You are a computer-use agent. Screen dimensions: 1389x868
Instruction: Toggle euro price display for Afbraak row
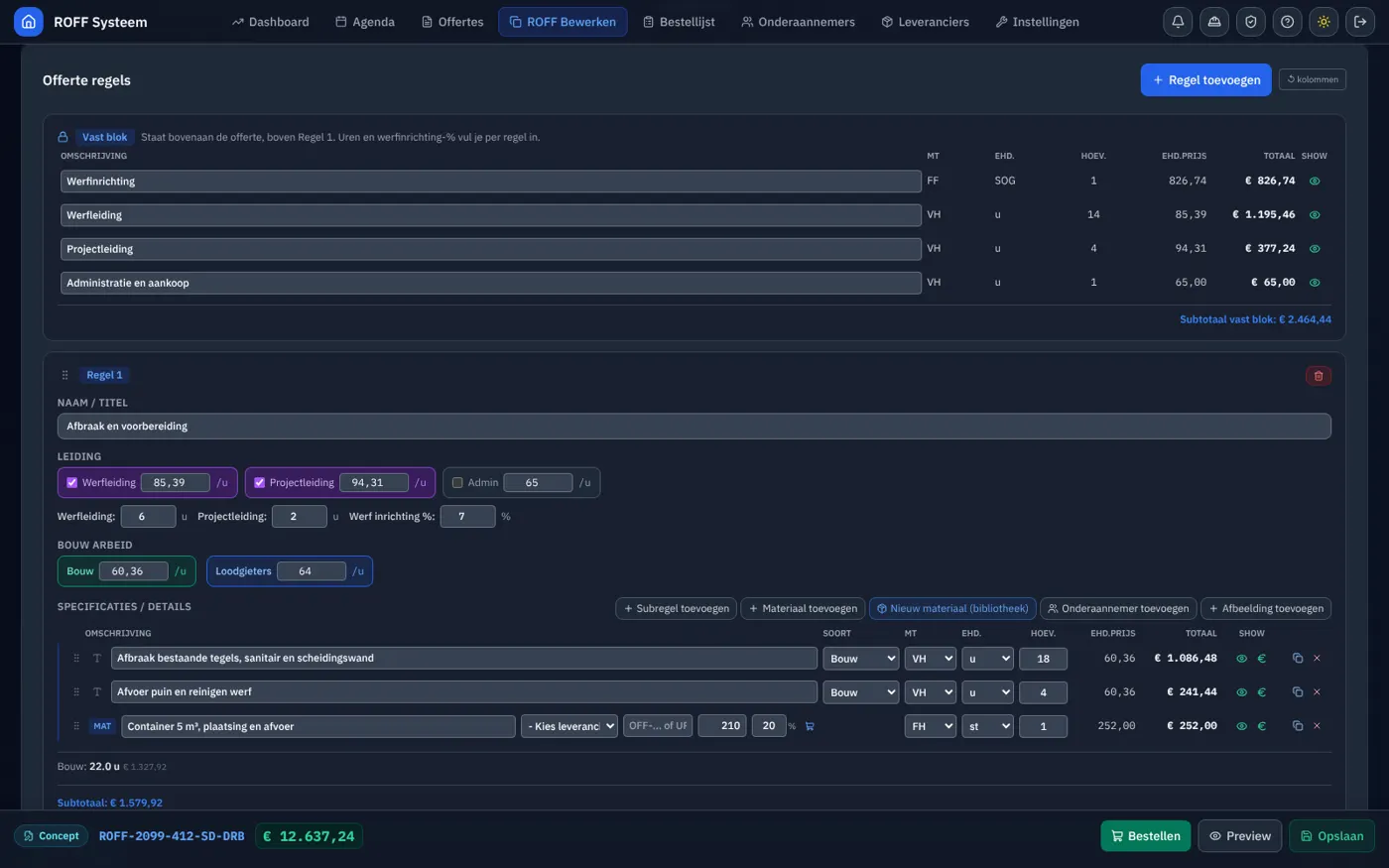(x=1262, y=659)
